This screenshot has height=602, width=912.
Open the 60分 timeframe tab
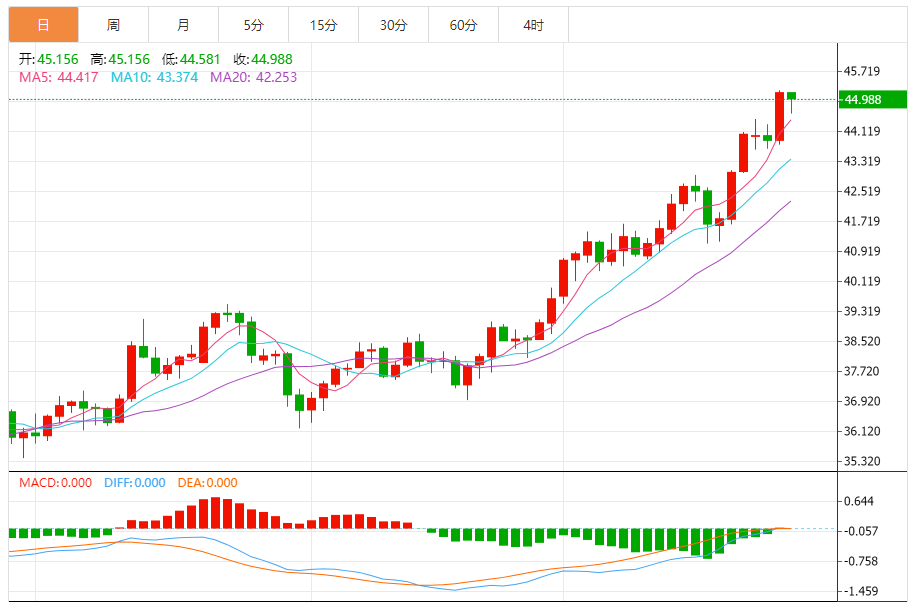tap(464, 25)
